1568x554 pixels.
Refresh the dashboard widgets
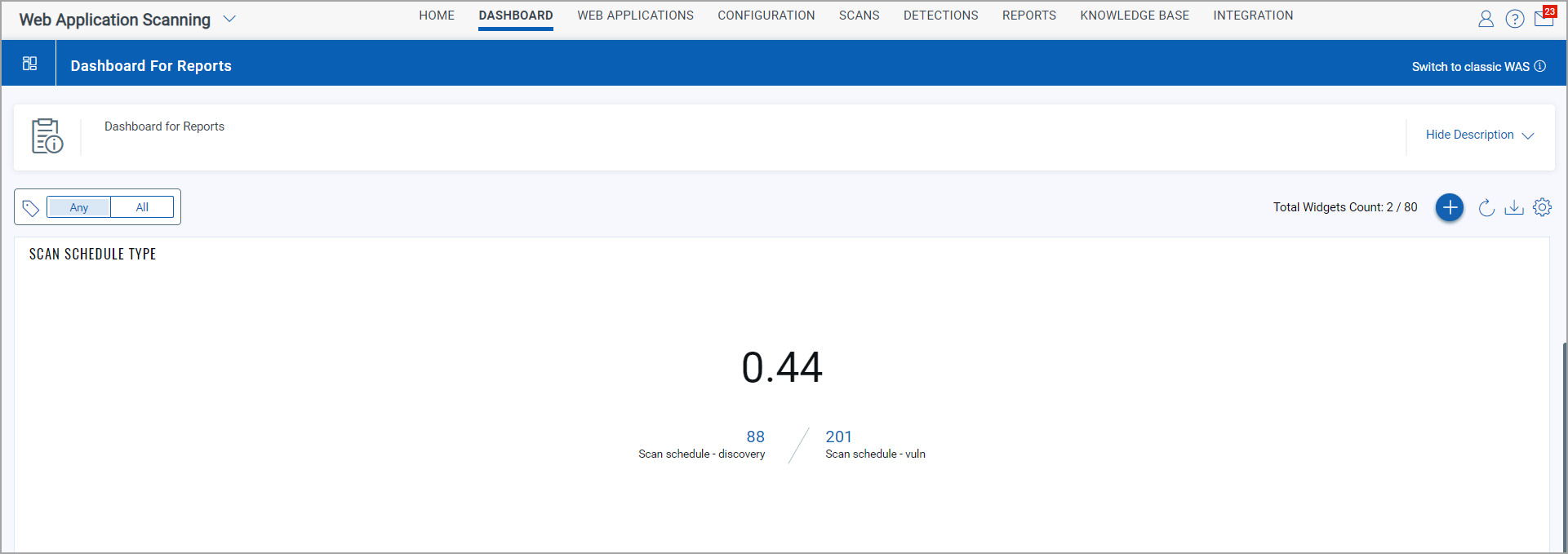coord(1486,207)
